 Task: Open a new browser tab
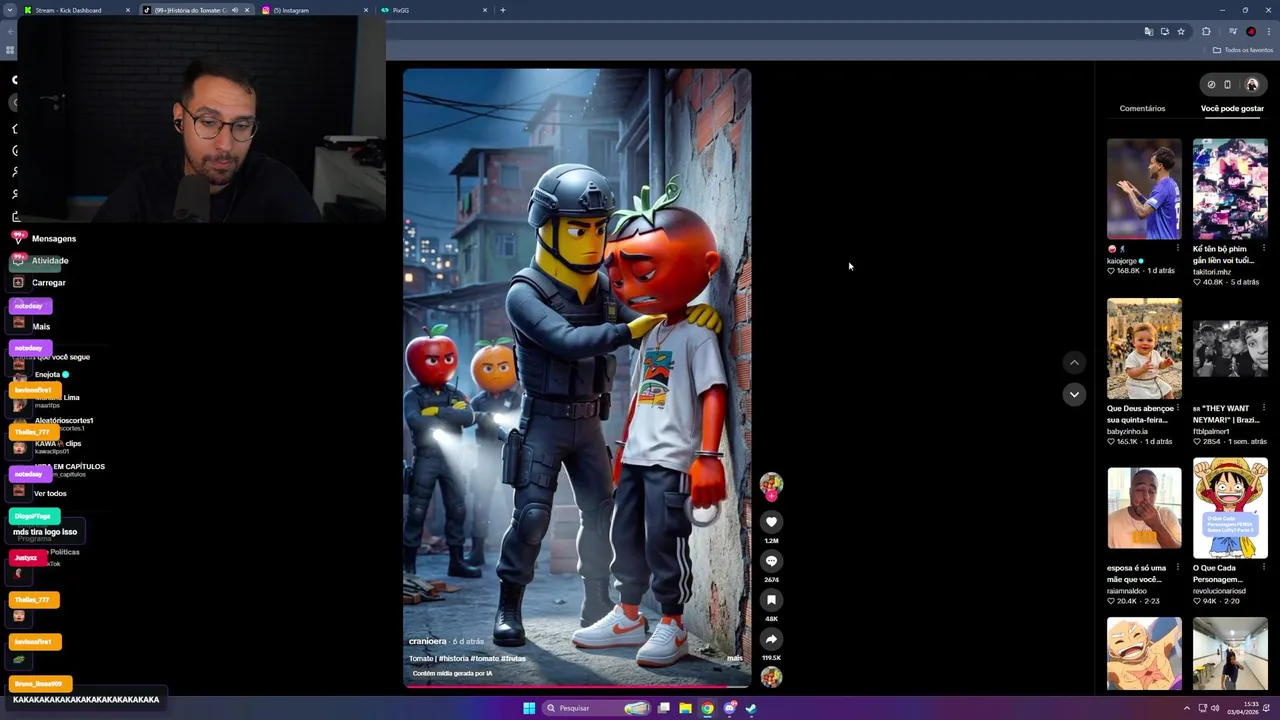click(x=503, y=10)
